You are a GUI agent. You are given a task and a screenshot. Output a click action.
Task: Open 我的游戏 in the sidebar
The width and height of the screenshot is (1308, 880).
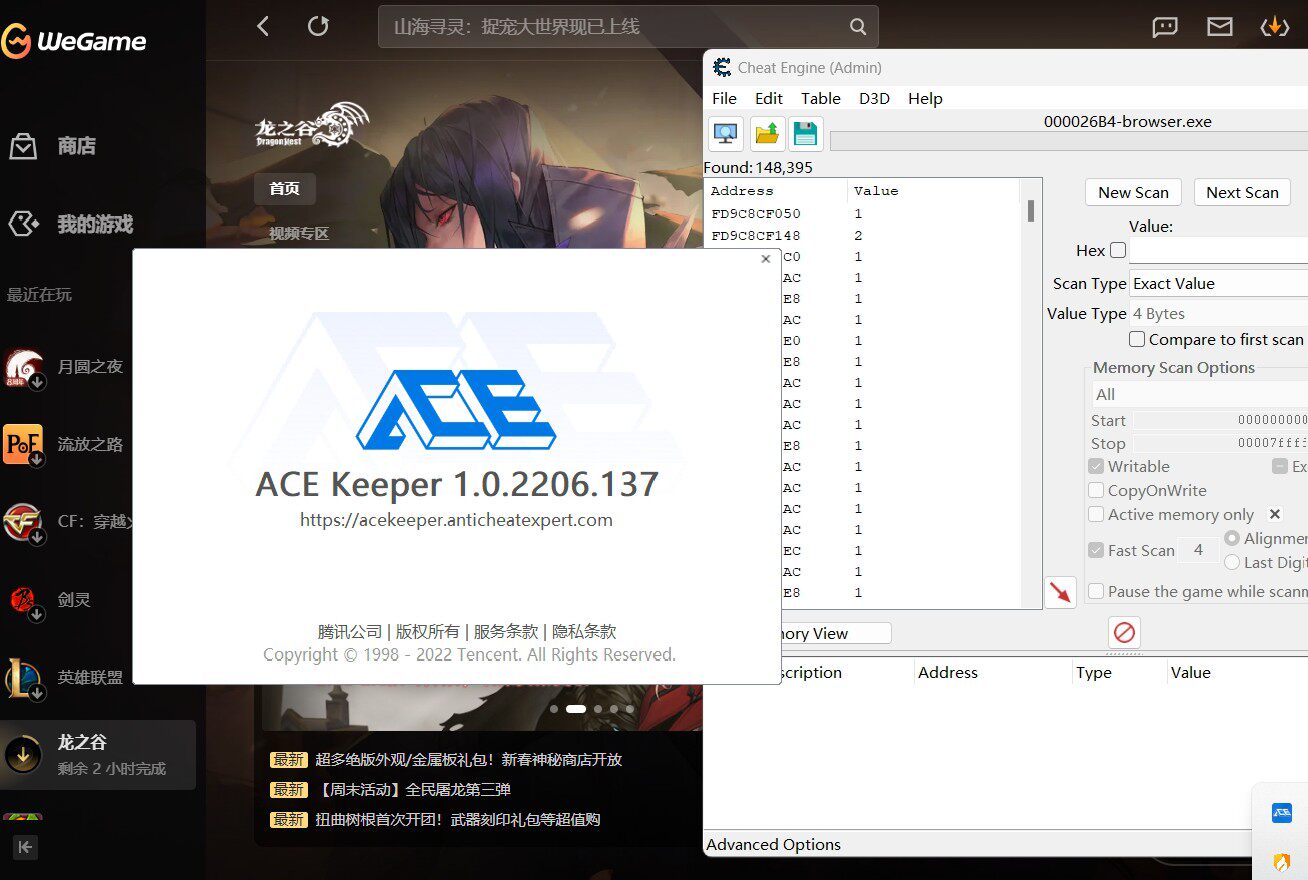coord(70,224)
